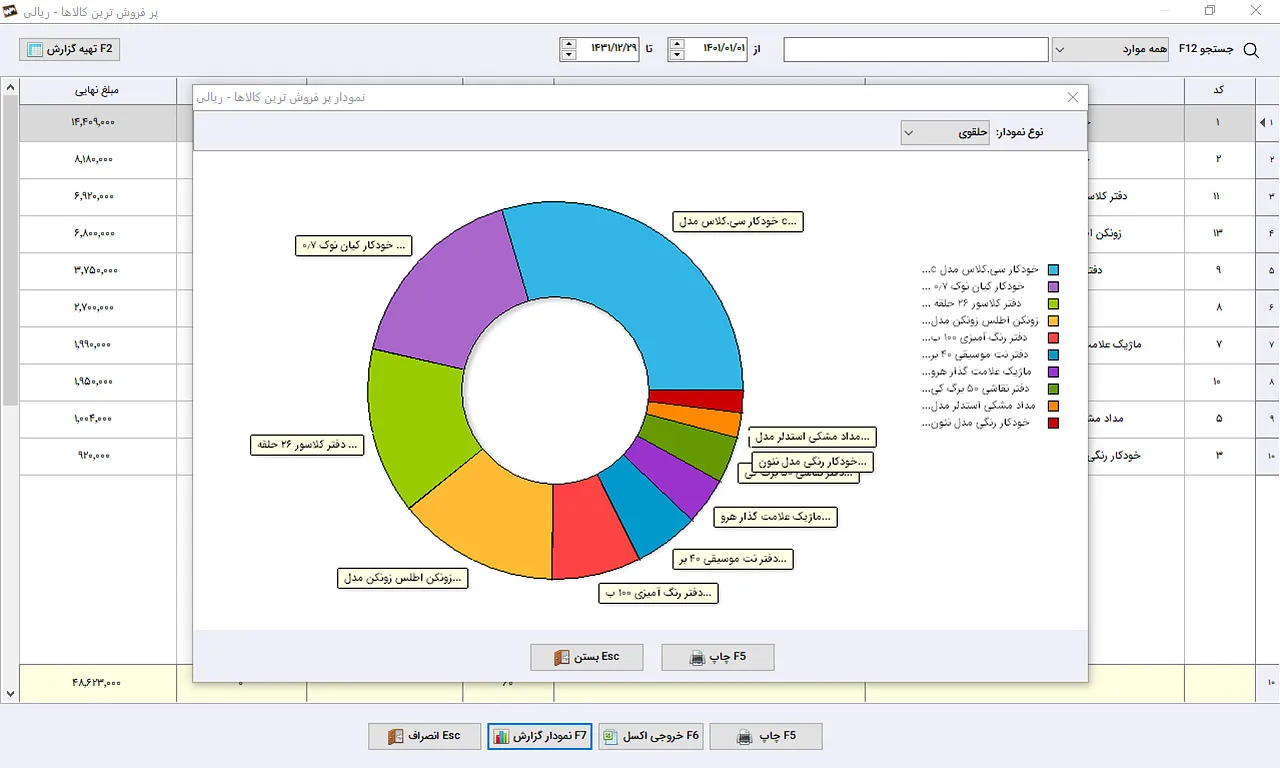Click the F5 چاپ button in chart dialog
The image size is (1280, 768).
pyautogui.click(x=718, y=657)
